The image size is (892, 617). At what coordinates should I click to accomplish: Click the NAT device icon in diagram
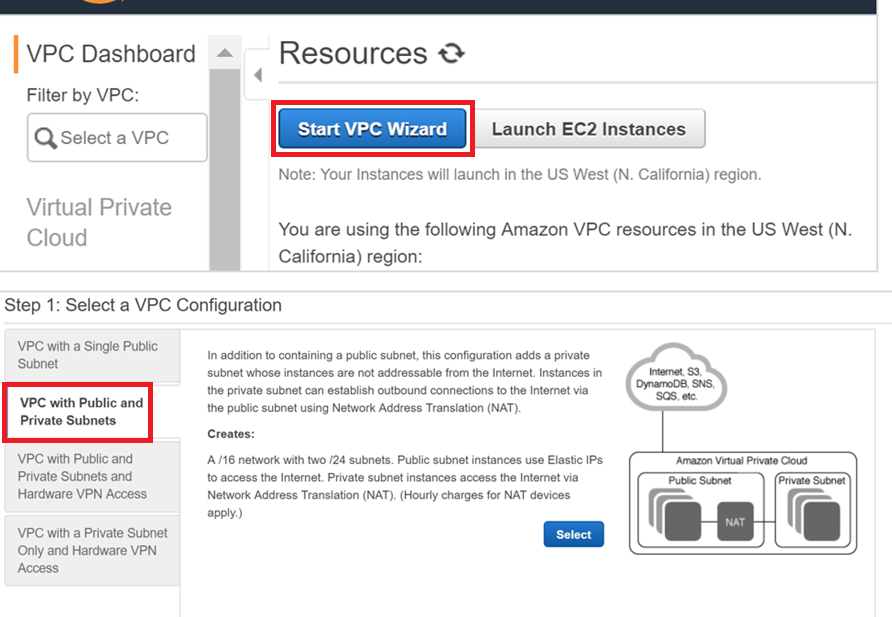tap(735, 521)
